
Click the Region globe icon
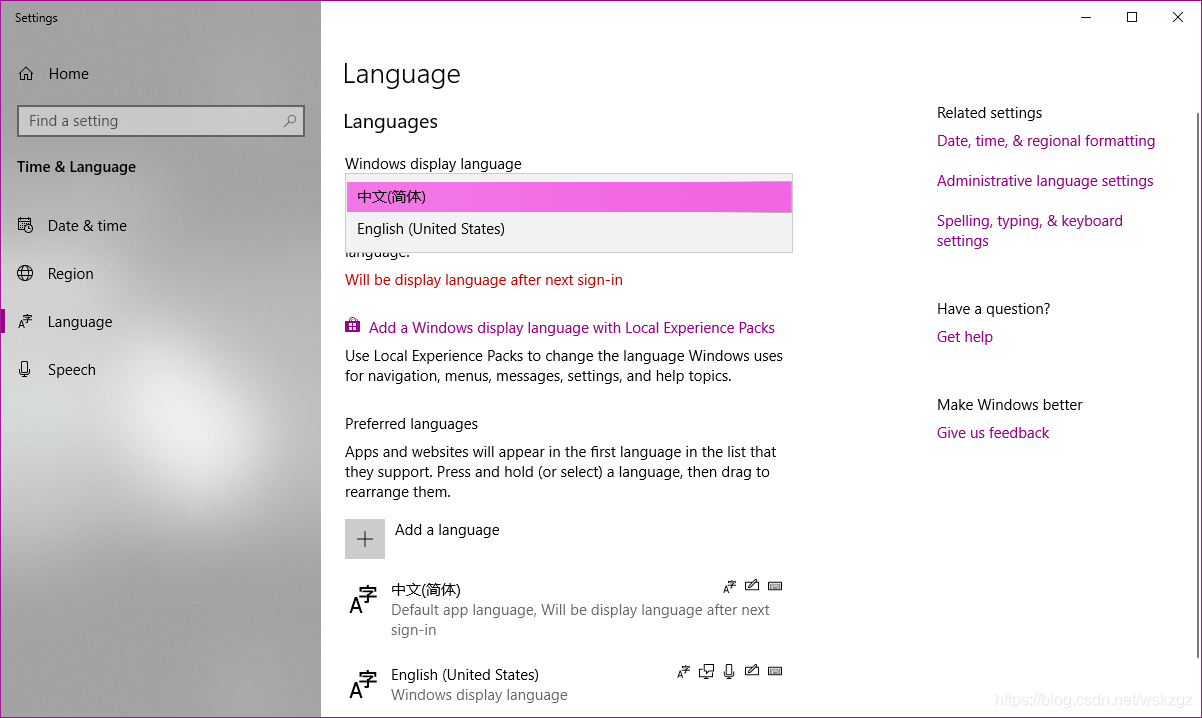point(26,274)
